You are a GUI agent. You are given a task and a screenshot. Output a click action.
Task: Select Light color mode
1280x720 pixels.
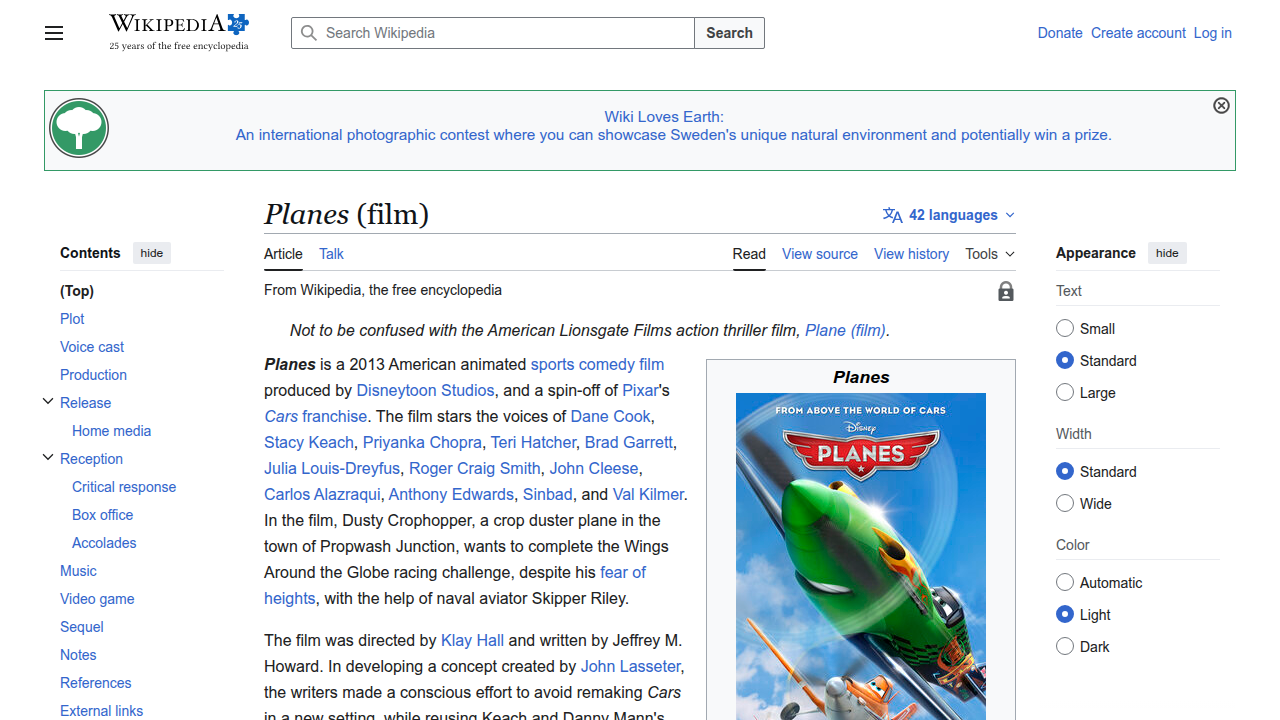tap(1065, 614)
